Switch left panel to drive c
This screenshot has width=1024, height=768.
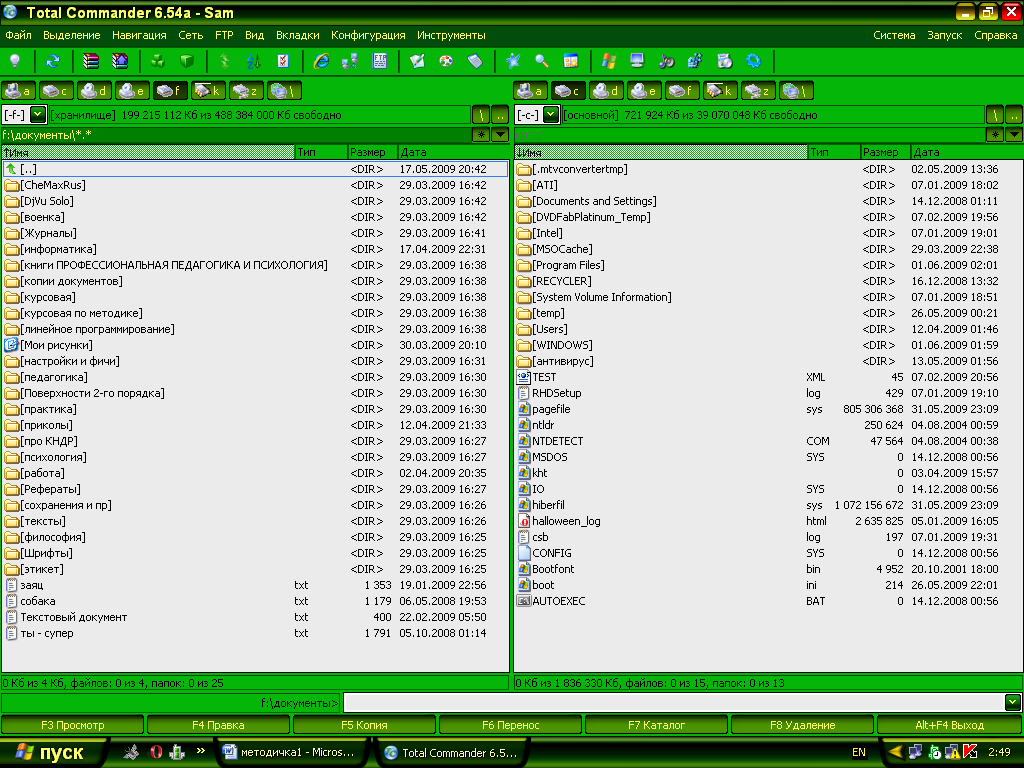56,91
